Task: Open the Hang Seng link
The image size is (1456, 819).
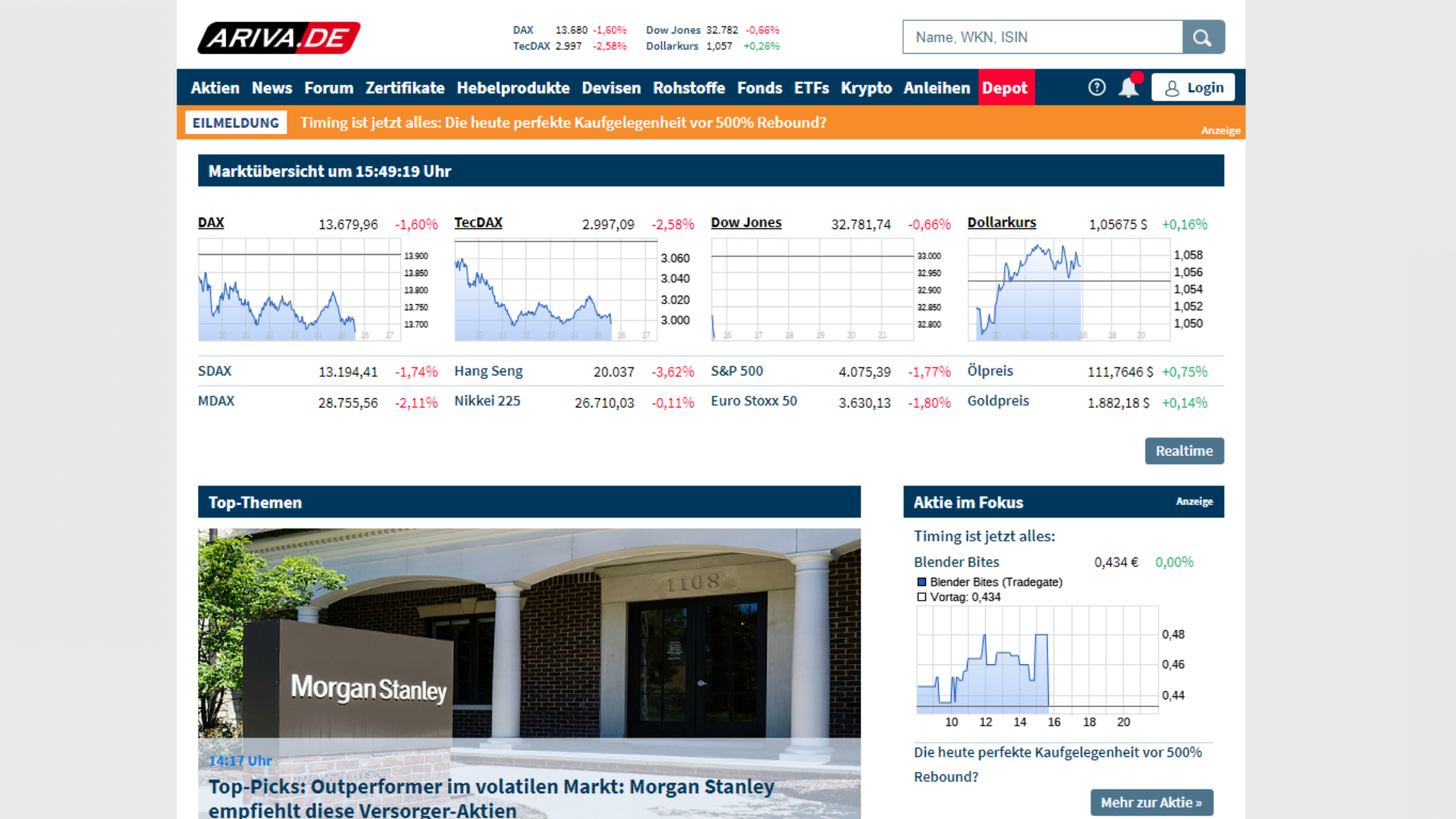Action: [488, 371]
